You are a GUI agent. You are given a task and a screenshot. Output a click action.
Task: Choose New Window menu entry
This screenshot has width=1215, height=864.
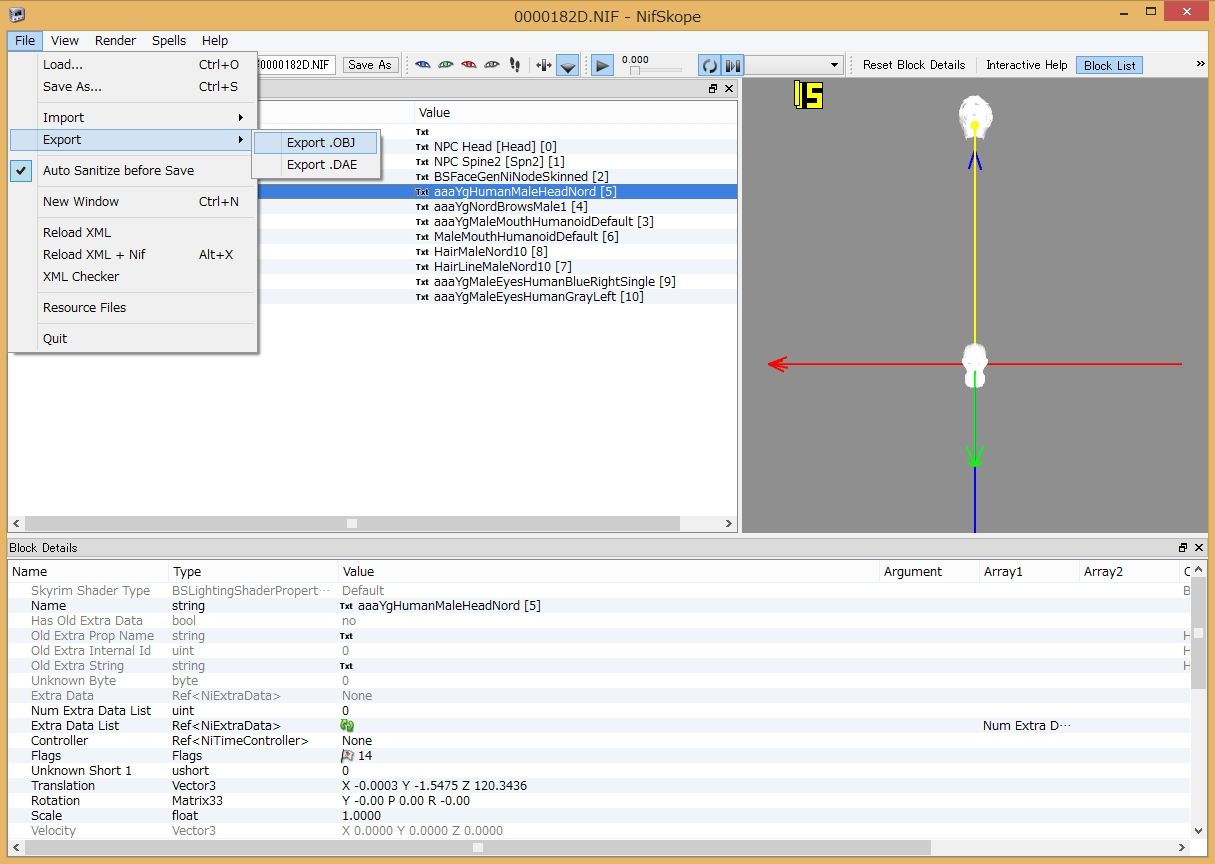pyautogui.click(x=133, y=201)
